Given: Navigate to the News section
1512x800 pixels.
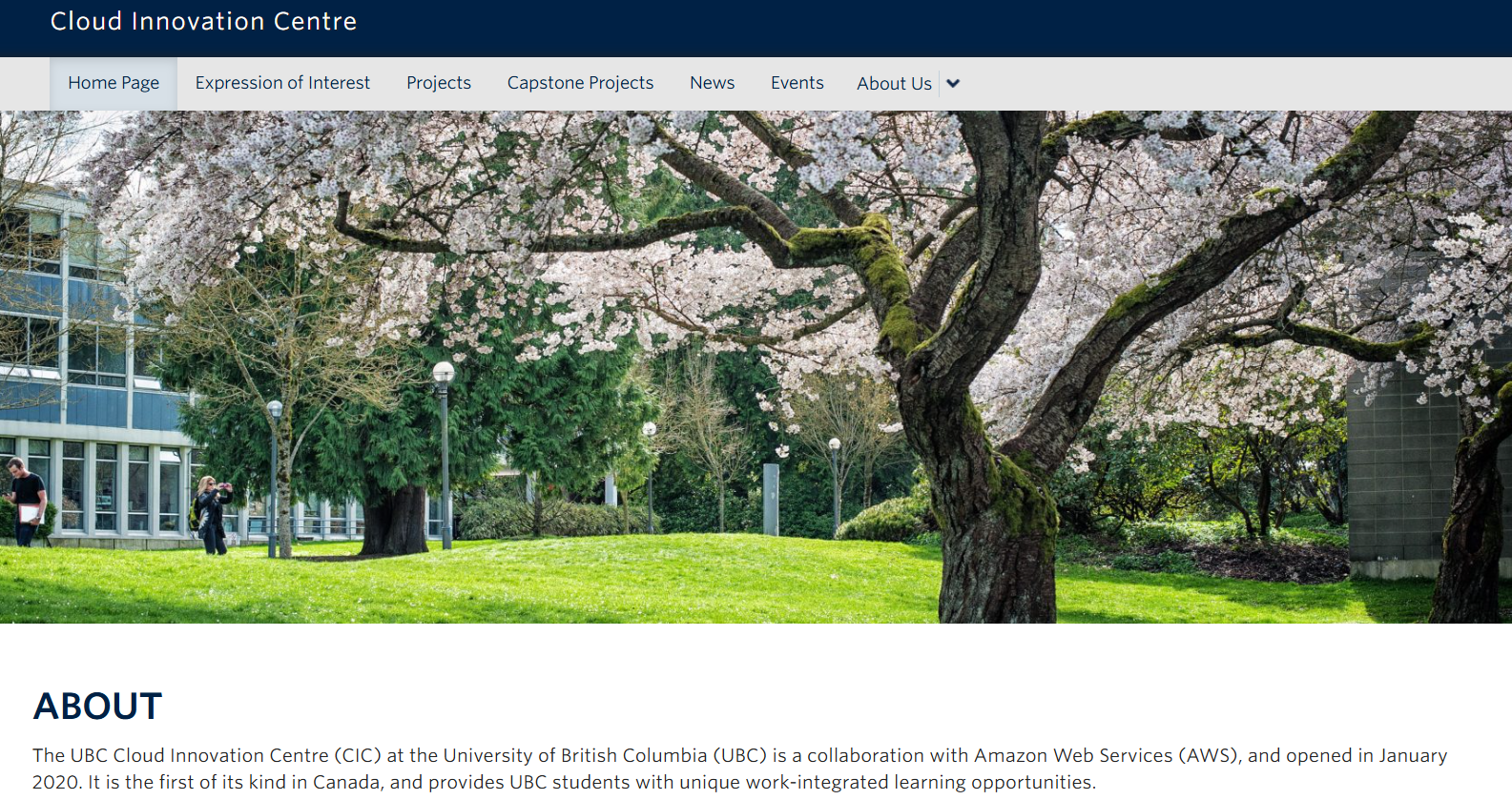Looking at the screenshot, I should click(x=712, y=83).
